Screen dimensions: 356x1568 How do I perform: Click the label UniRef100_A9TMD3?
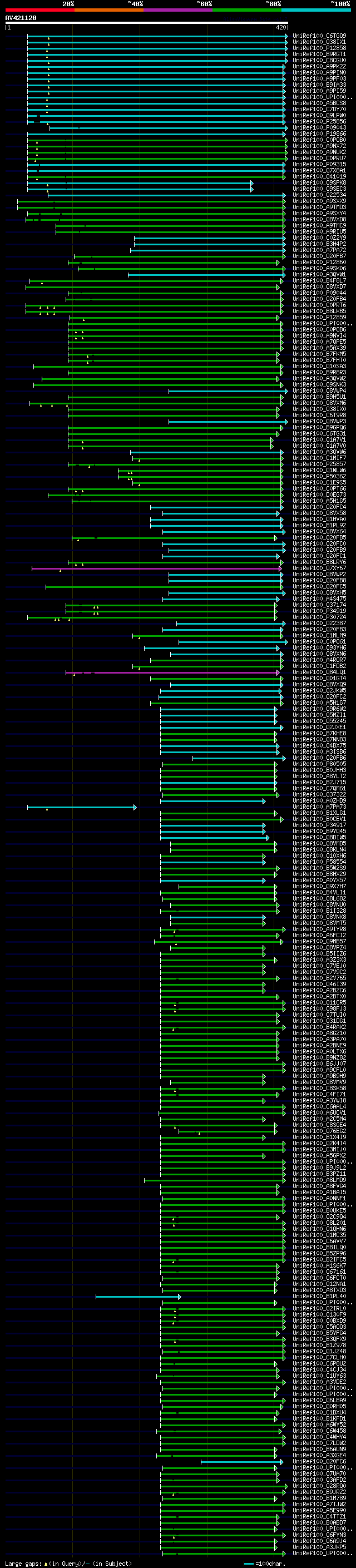coord(319,207)
